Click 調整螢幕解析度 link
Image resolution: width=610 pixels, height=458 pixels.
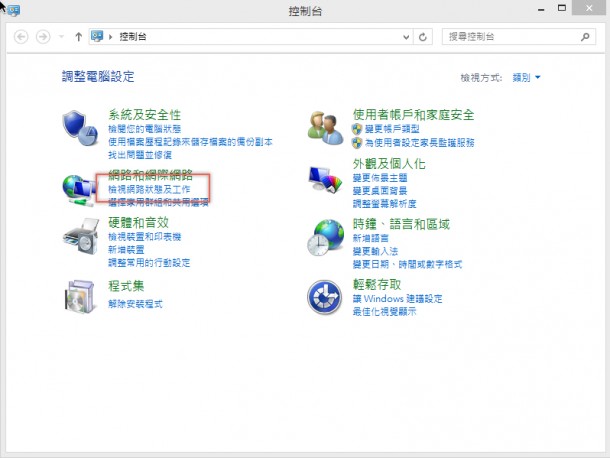coord(384,204)
